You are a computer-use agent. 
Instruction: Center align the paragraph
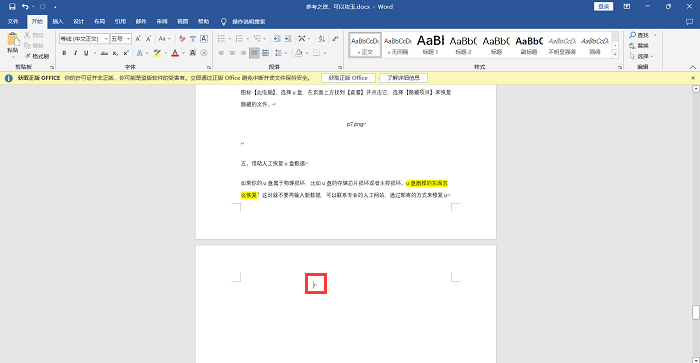point(232,53)
